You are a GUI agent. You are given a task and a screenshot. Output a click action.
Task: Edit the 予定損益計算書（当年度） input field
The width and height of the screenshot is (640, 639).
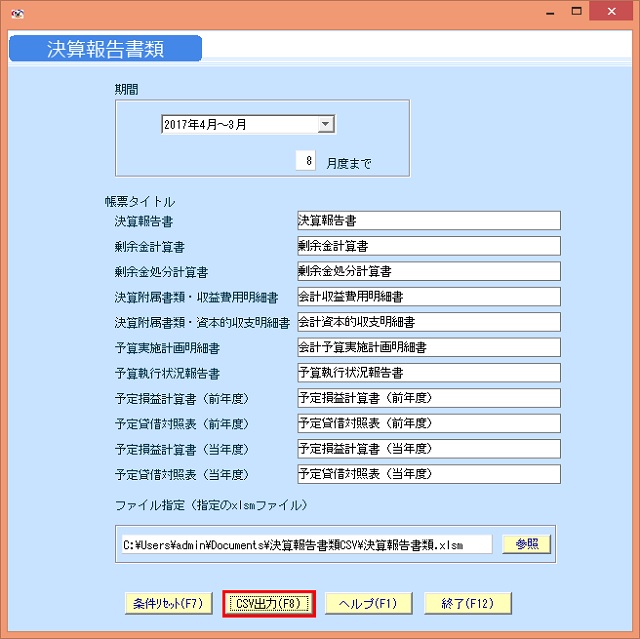point(429,449)
